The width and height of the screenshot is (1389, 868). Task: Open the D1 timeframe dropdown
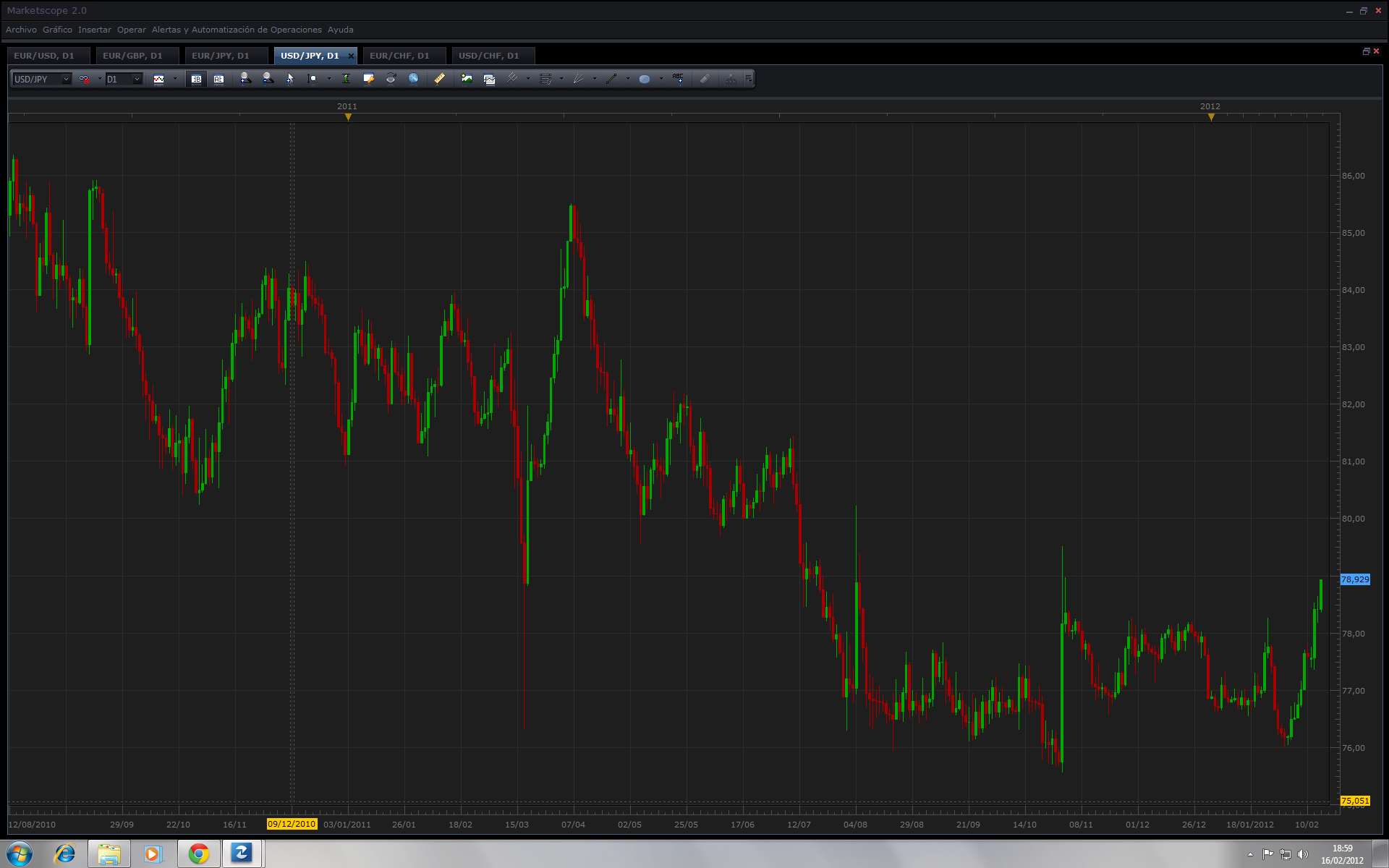click(x=137, y=79)
